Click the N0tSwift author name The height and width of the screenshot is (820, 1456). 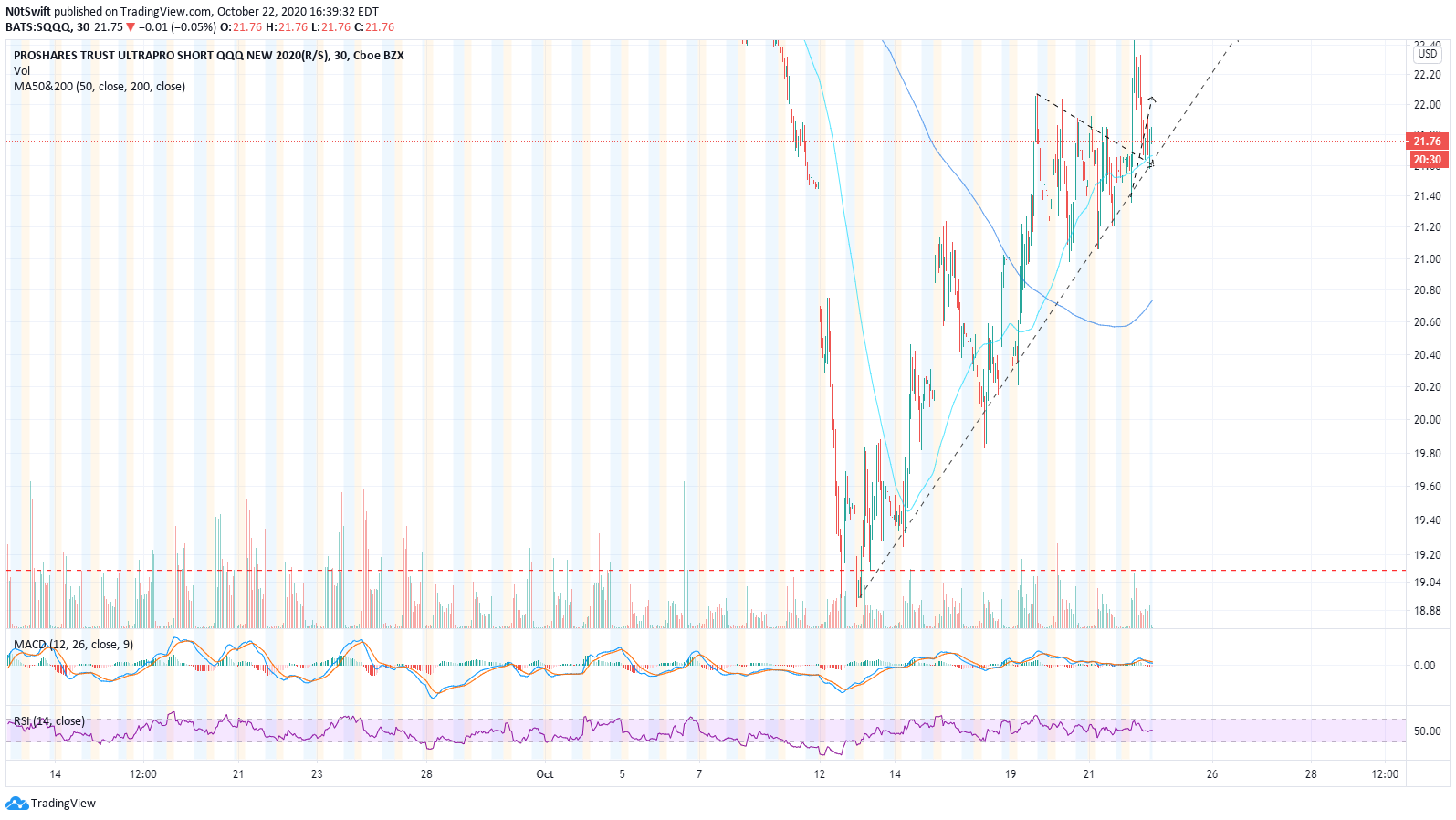pyautogui.click(x=28, y=12)
